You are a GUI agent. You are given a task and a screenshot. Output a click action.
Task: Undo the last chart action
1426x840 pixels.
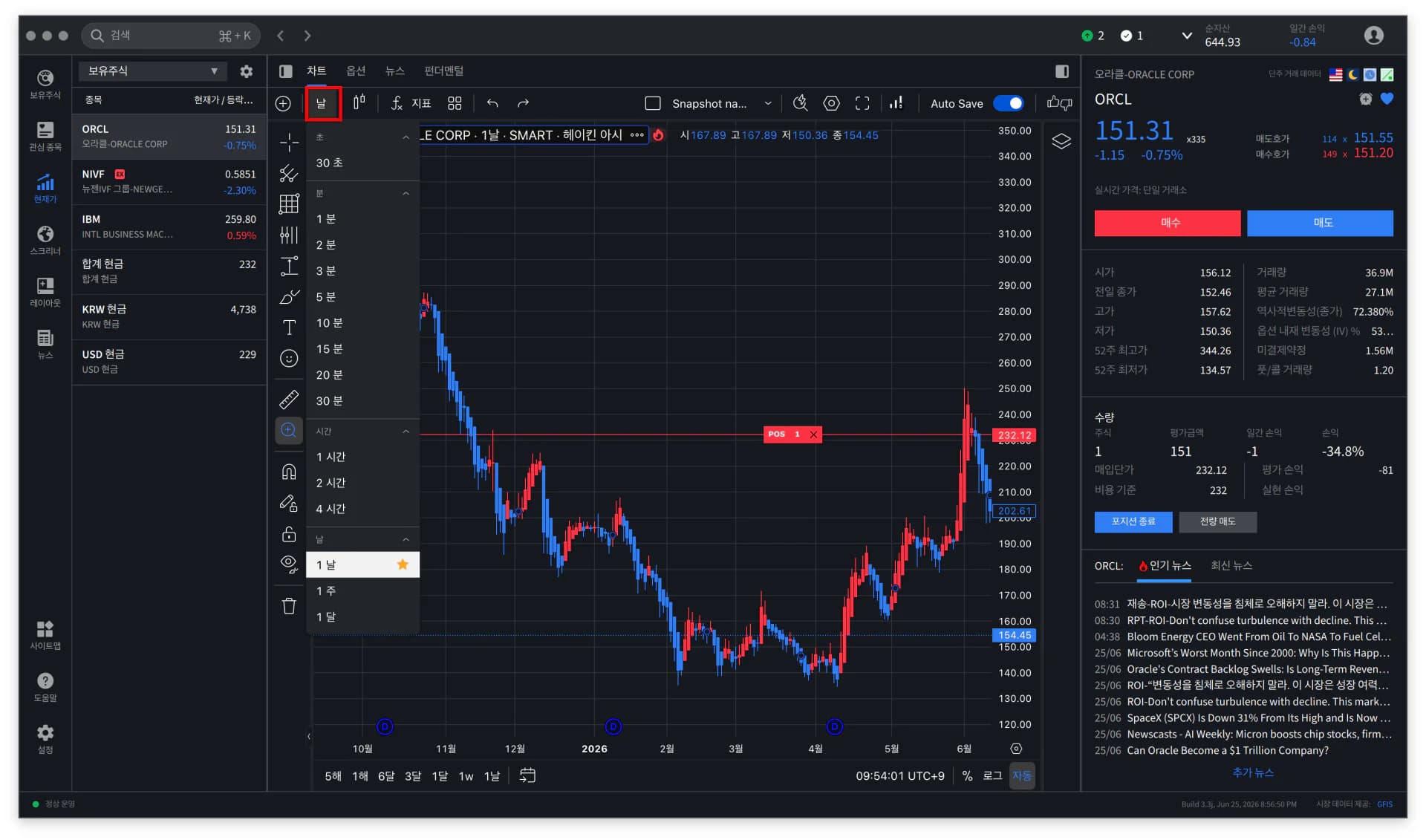[492, 103]
